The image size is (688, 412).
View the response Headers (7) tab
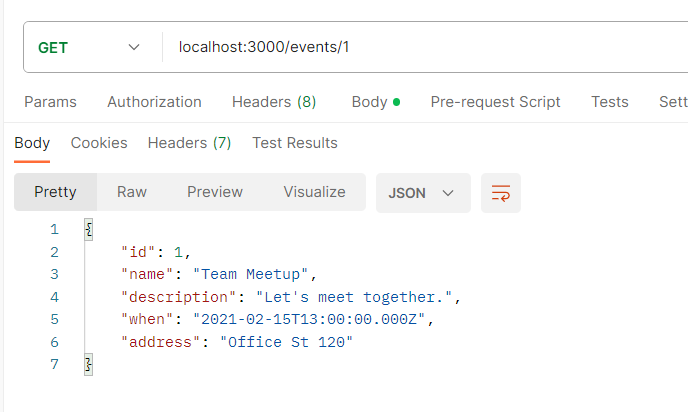189,143
